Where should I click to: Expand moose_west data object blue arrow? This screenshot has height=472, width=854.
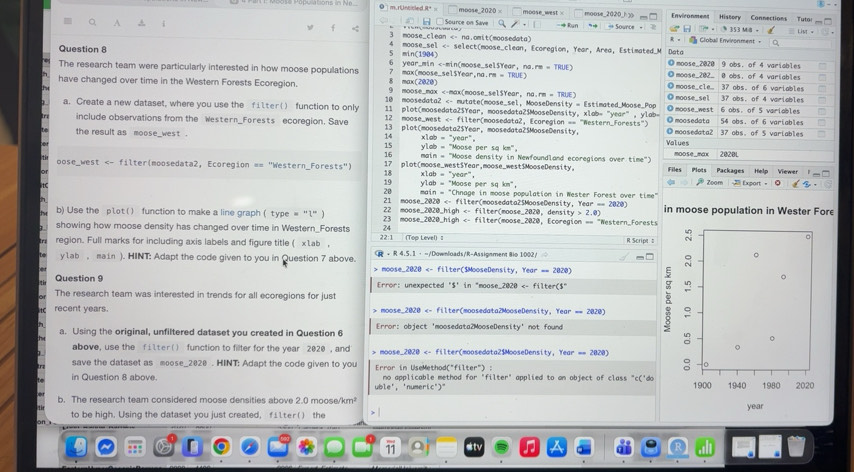click(670, 108)
